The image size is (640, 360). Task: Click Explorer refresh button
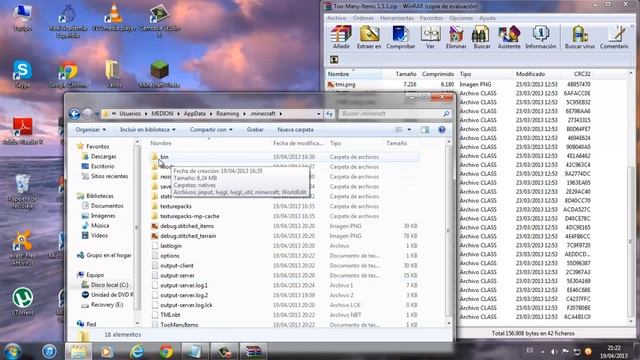[329, 114]
